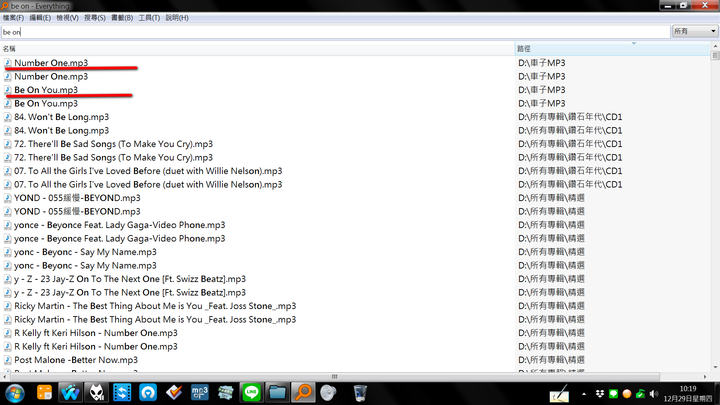This screenshot has height=405, width=720.
Task: Close the Everything window
Action: (705, 6)
